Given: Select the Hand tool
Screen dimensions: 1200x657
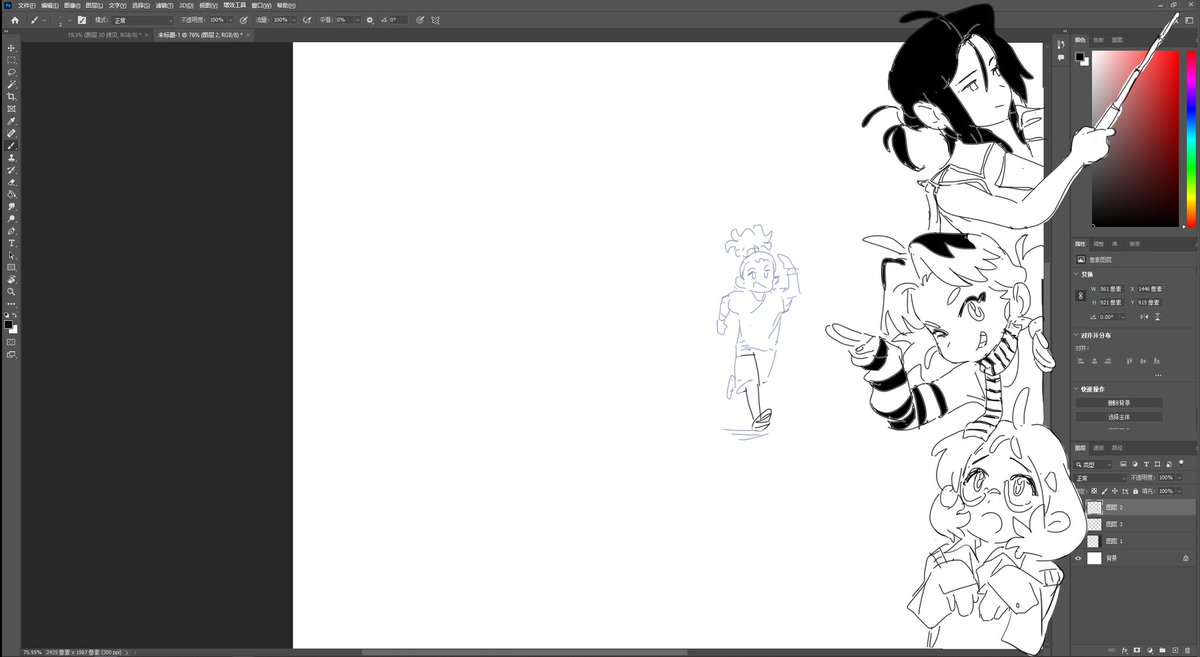Looking at the screenshot, I should (x=12, y=280).
